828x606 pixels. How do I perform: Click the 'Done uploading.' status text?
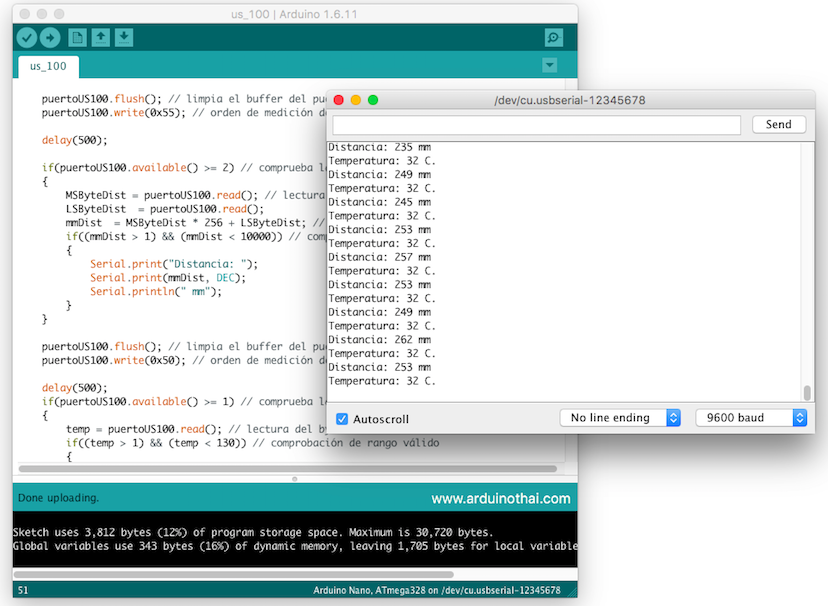(x=59, y=498)
